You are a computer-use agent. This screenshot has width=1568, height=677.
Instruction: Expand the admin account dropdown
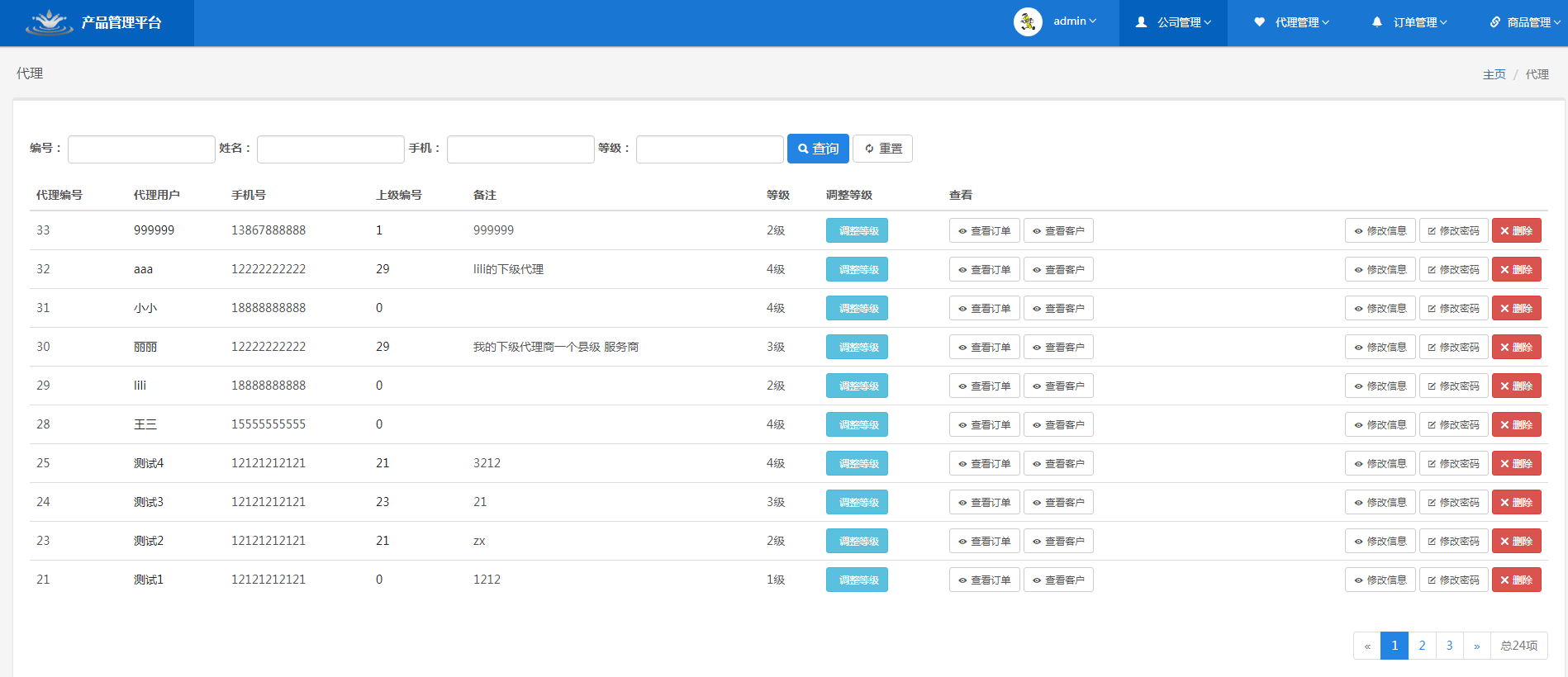[1074, 21]
